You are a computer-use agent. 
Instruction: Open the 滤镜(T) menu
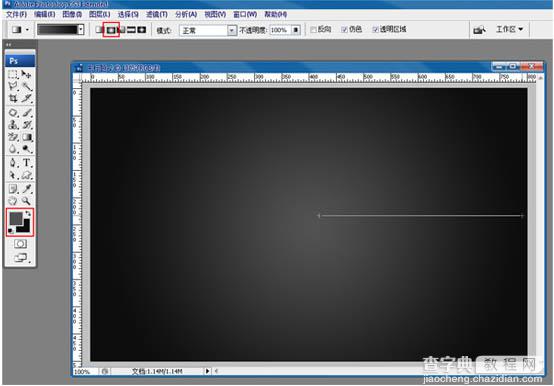click(x=157, y=14)
